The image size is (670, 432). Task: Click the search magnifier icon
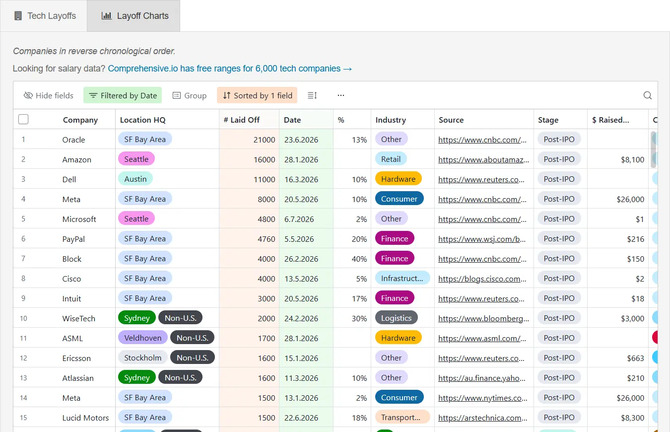point(647,95)
